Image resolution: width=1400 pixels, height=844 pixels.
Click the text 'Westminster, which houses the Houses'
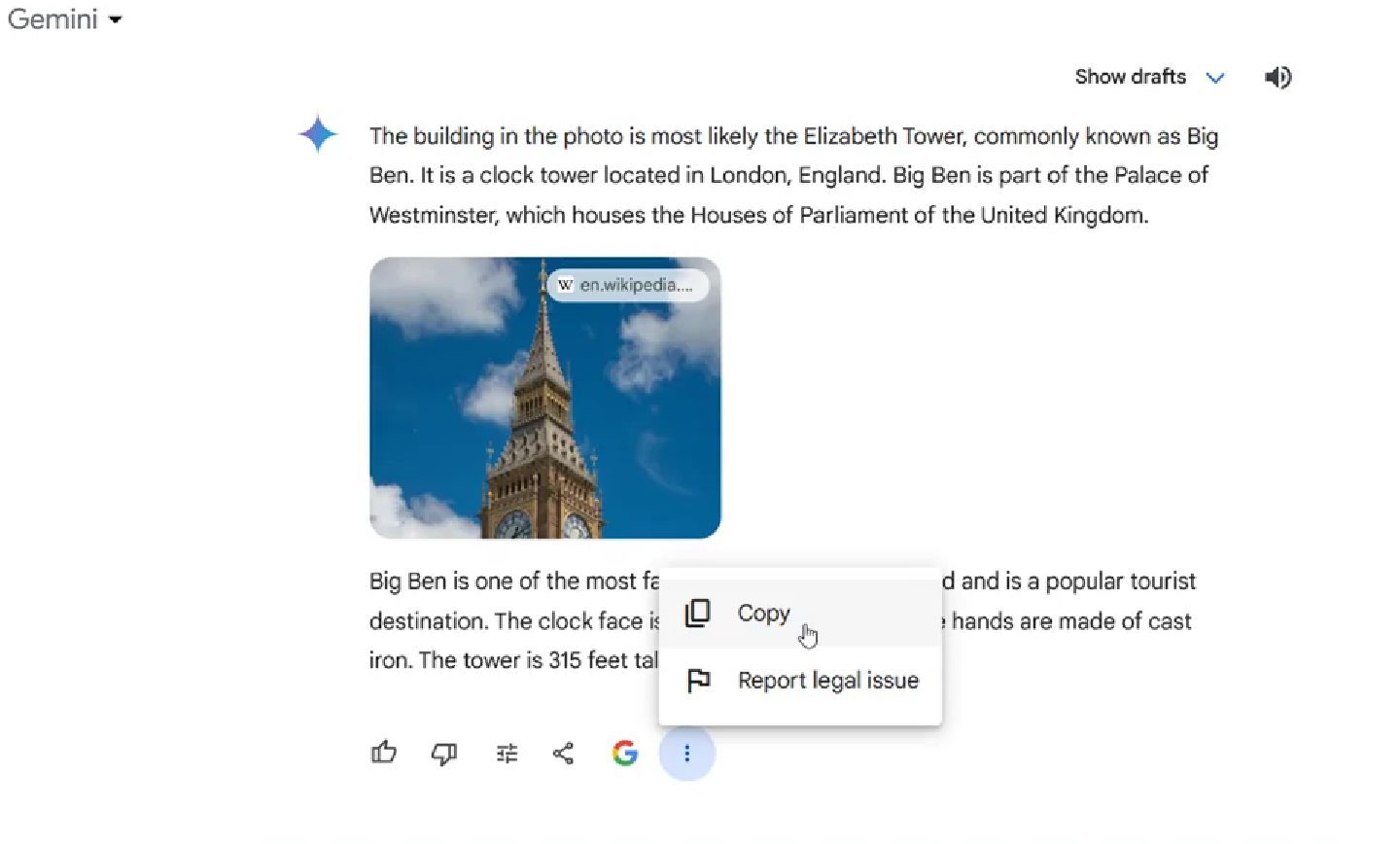coord(580,215)
